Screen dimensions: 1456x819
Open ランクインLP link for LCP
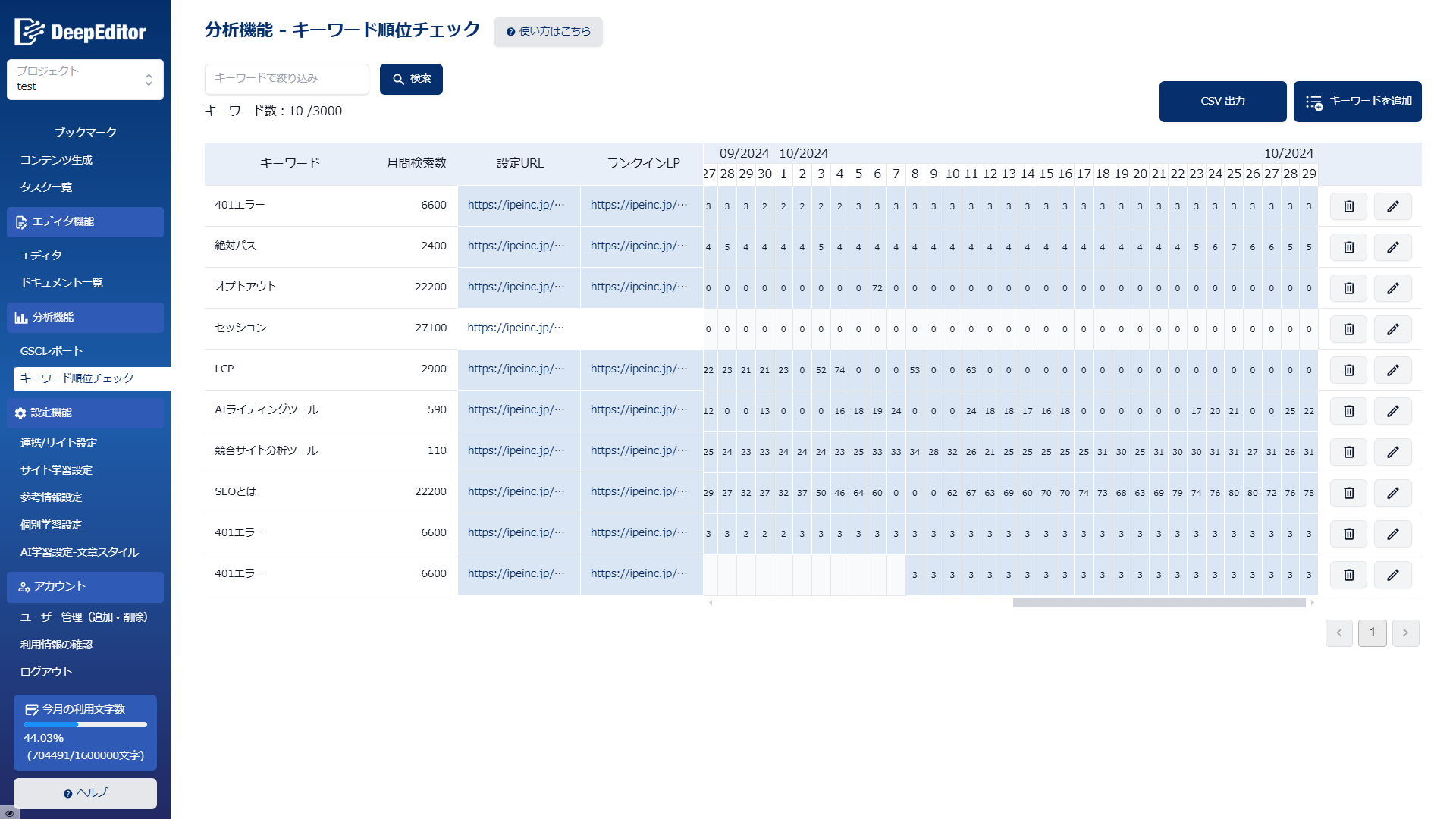(x=639, y=369)
